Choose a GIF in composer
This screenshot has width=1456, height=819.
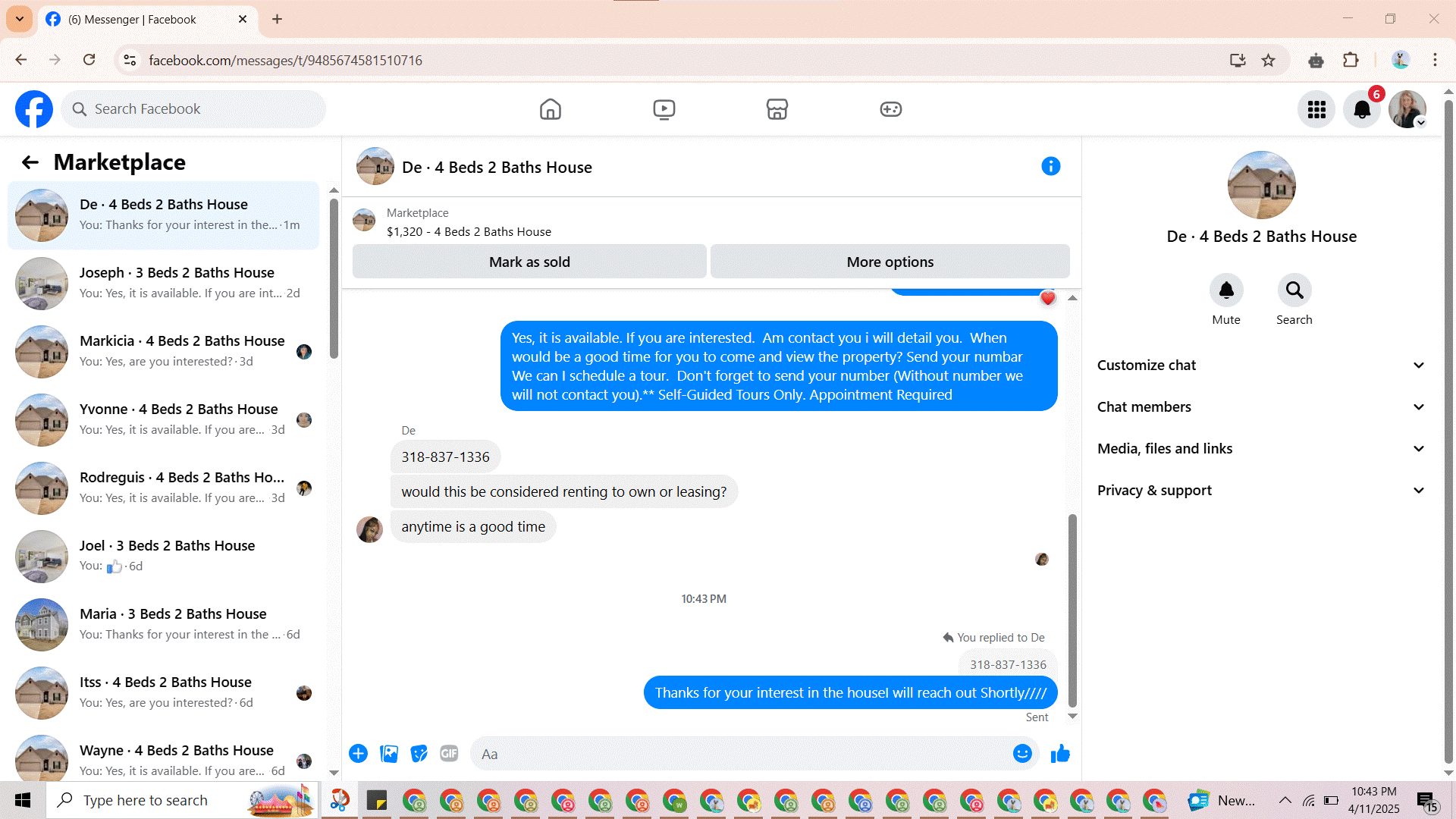(450, 754)
